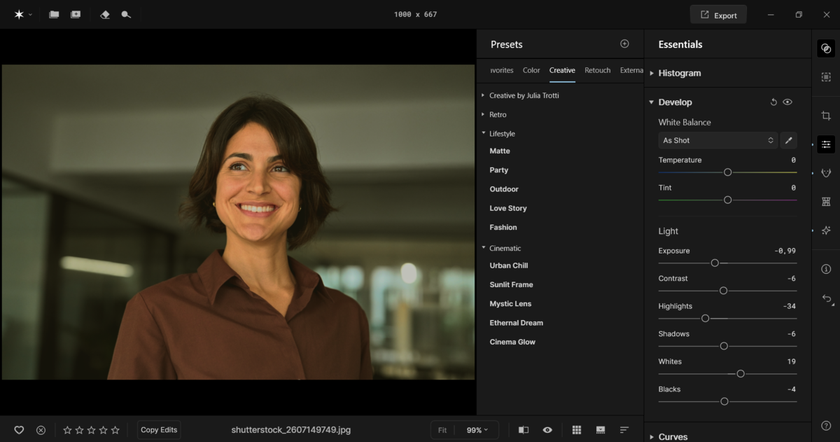
Task: Switch to the Retouch presets tab
Action: coord(597,71)
